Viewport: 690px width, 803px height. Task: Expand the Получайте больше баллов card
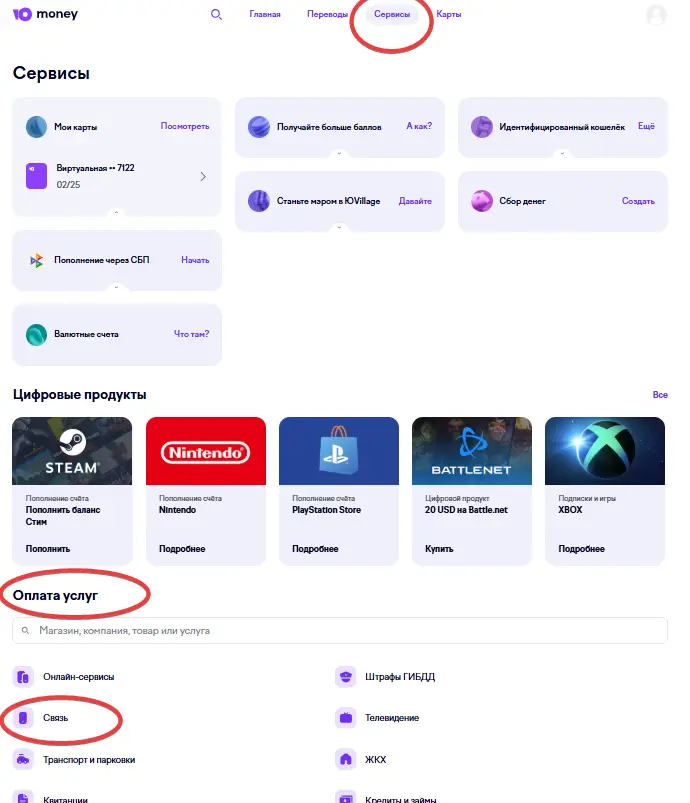[340, 153]
